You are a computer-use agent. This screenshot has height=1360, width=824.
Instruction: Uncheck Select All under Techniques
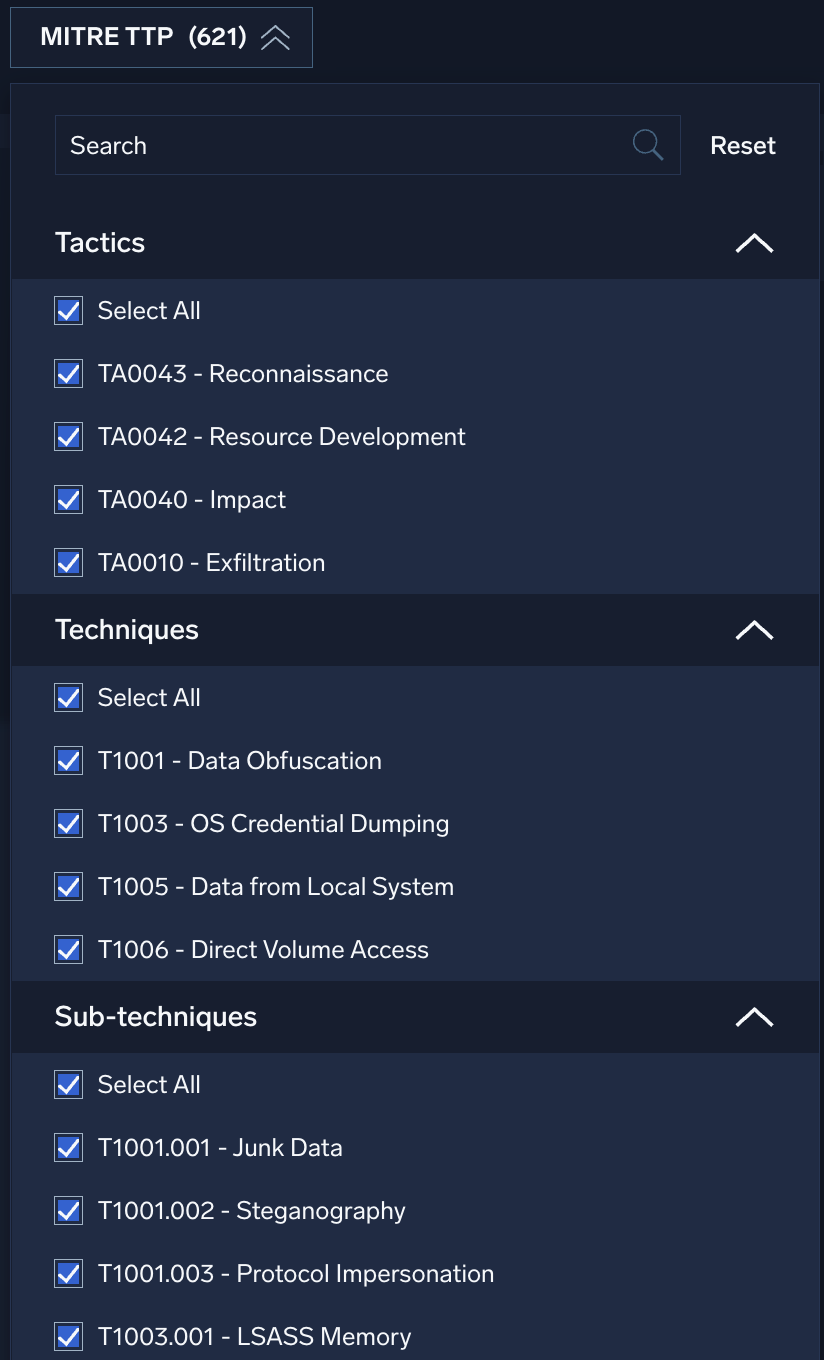tap(69, 698)
